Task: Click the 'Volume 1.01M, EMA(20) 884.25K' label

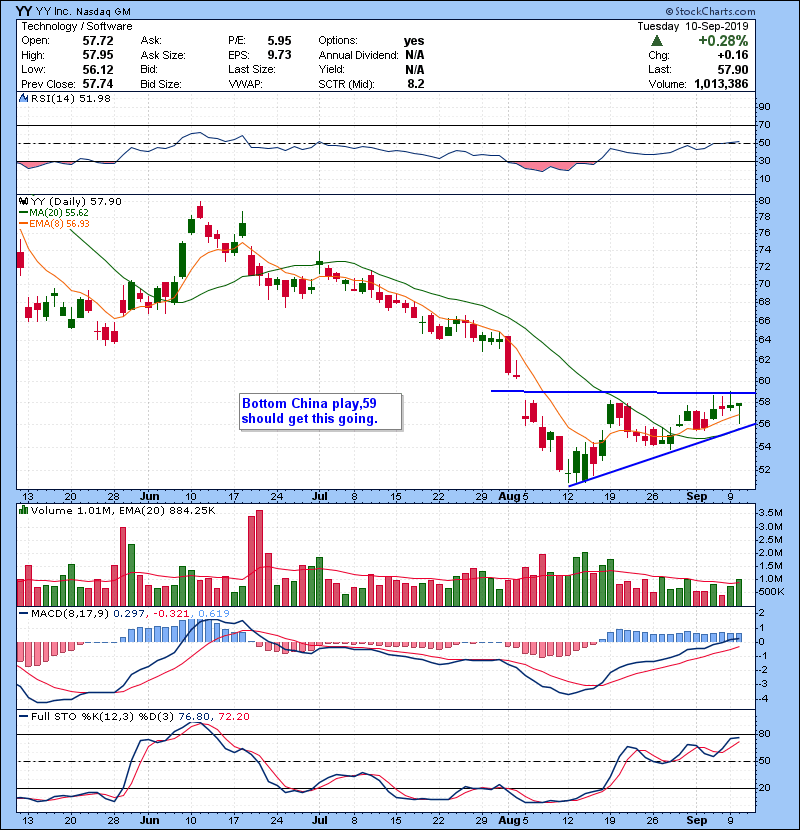Action: [x=123, y=510]
